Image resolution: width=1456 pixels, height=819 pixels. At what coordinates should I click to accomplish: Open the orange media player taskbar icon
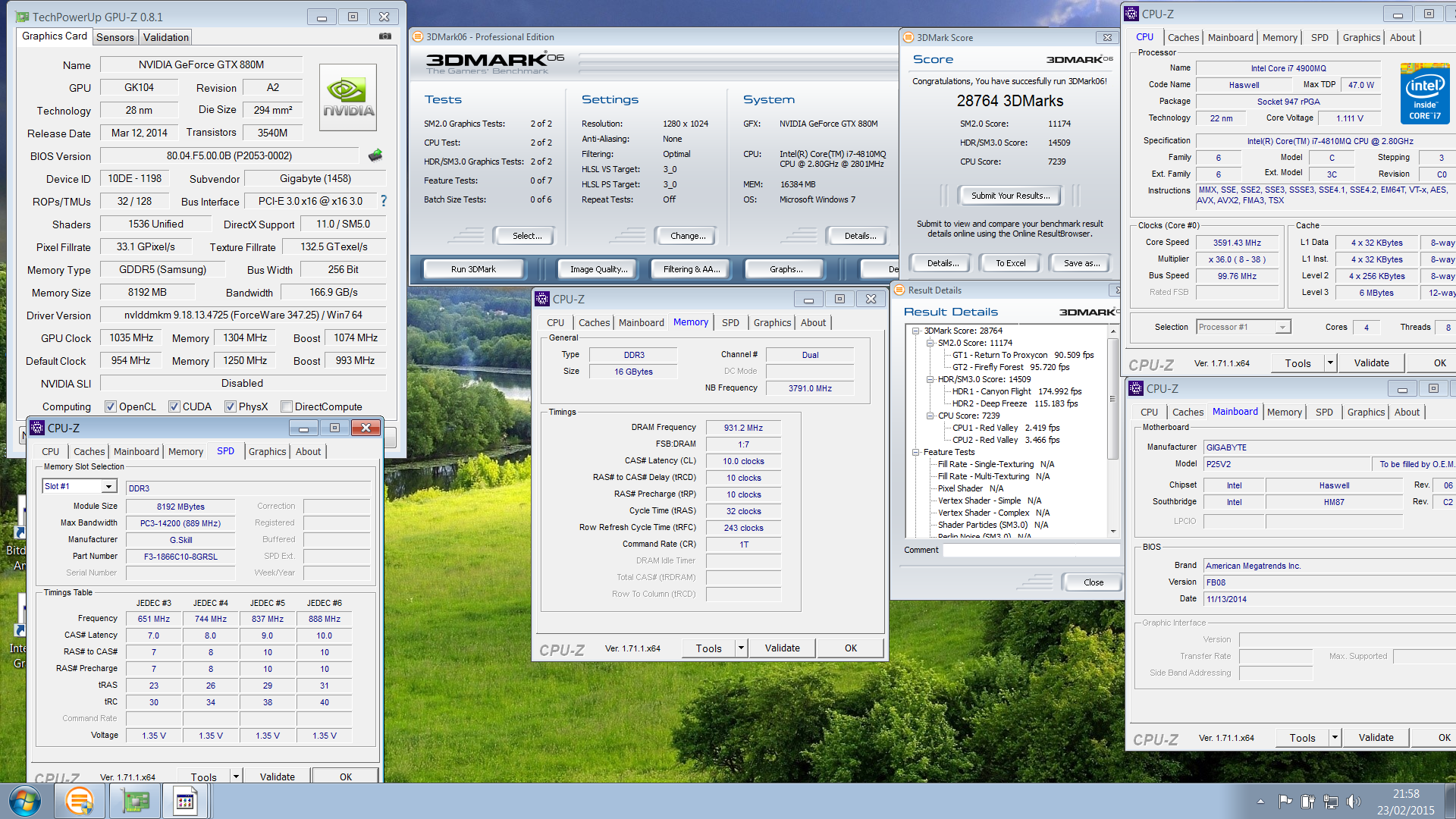80,802
